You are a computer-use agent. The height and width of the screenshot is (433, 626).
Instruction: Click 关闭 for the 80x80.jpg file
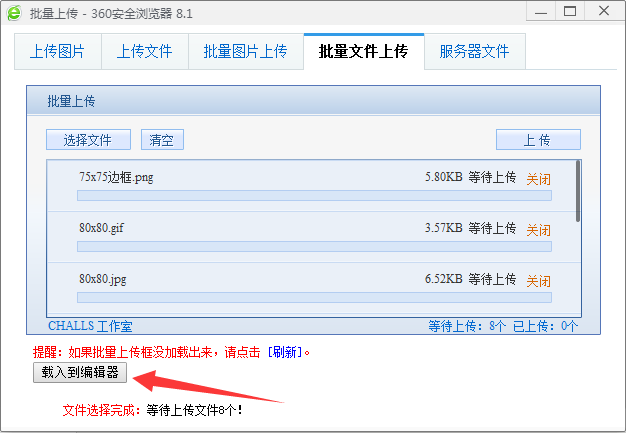tap(538, 280)
